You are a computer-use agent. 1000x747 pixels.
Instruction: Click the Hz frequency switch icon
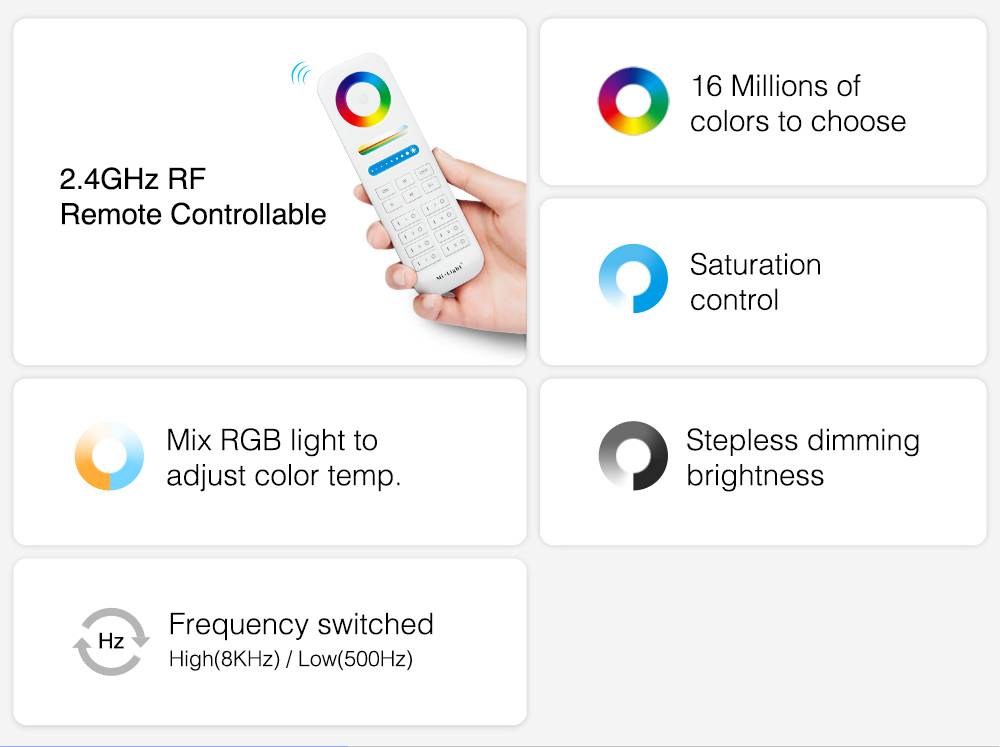(x=111, y=641)
